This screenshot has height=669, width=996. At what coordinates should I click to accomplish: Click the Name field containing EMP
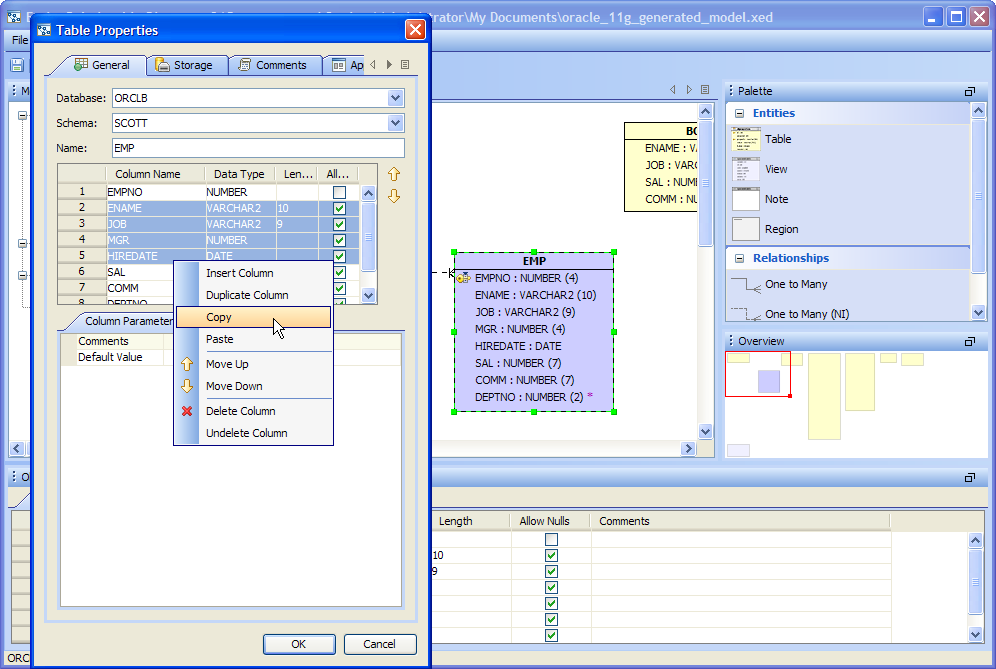(x=258, y=148)
